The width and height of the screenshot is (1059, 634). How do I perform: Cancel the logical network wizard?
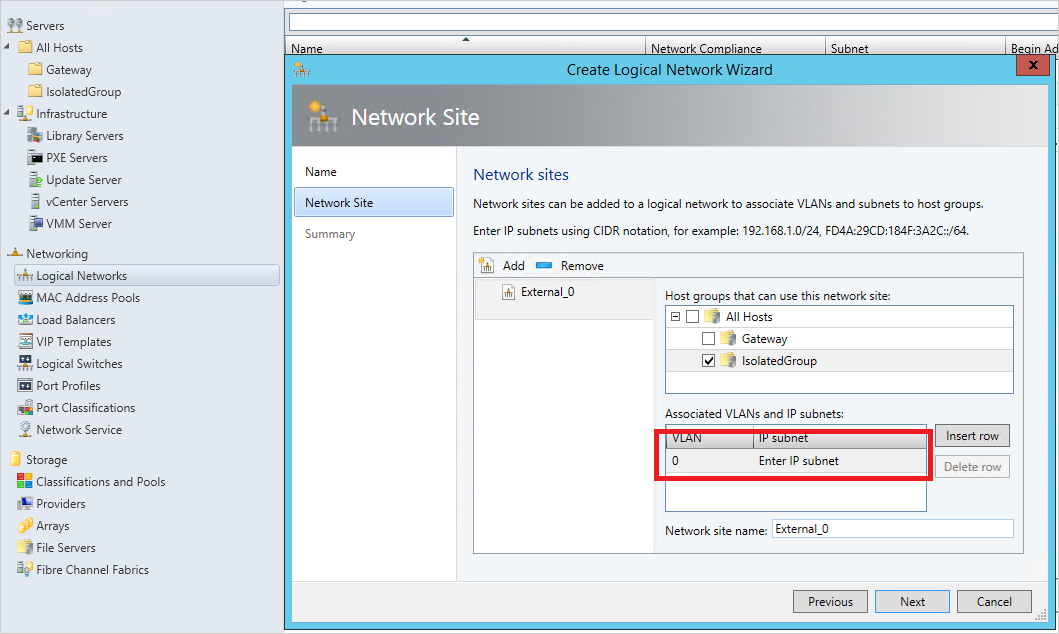[x=994, y=602]
